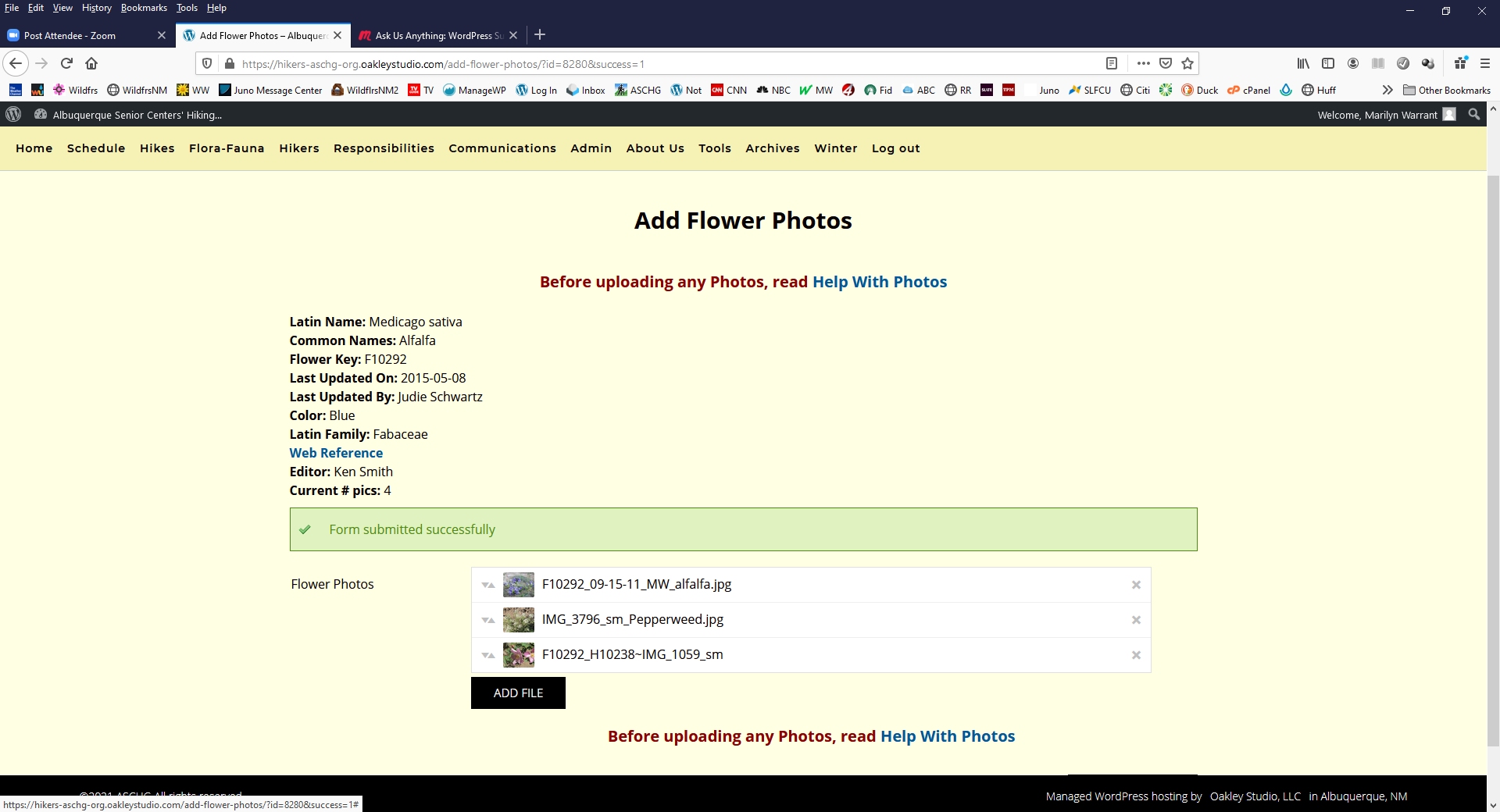Open the Hikes navigation item
Screen dimensions: 1500x812
click(x=157, y=148)
